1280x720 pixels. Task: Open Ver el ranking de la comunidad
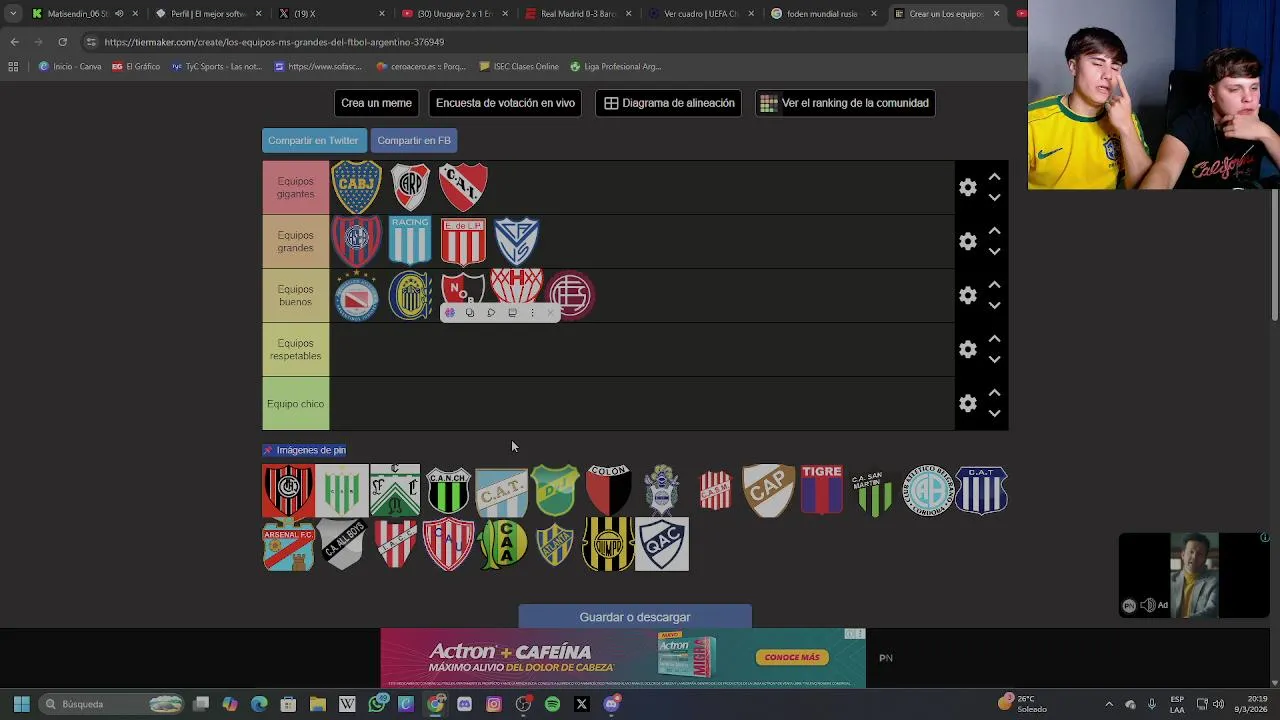coord(845,103)
